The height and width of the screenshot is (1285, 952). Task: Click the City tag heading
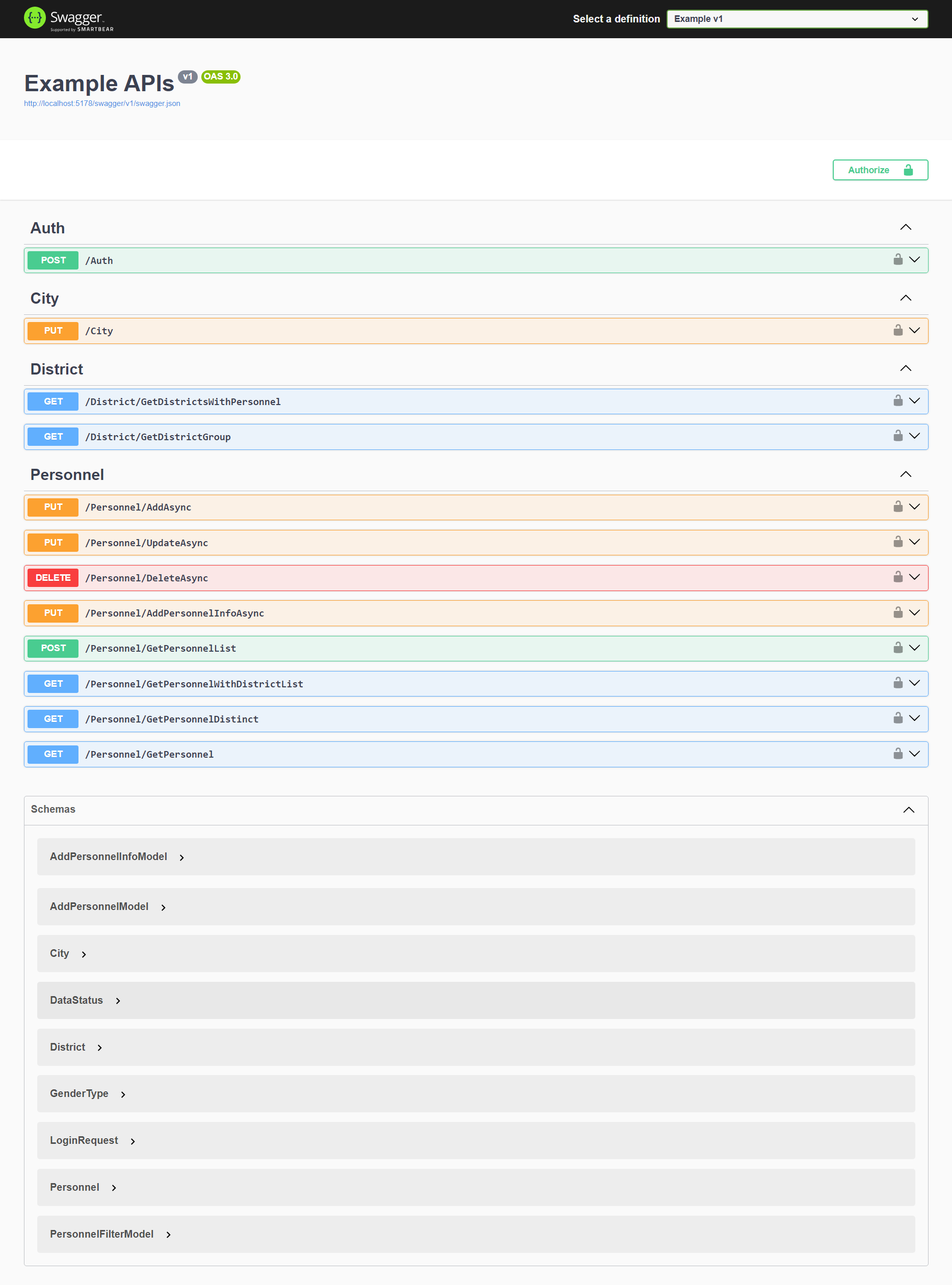(x=44, y=299)
